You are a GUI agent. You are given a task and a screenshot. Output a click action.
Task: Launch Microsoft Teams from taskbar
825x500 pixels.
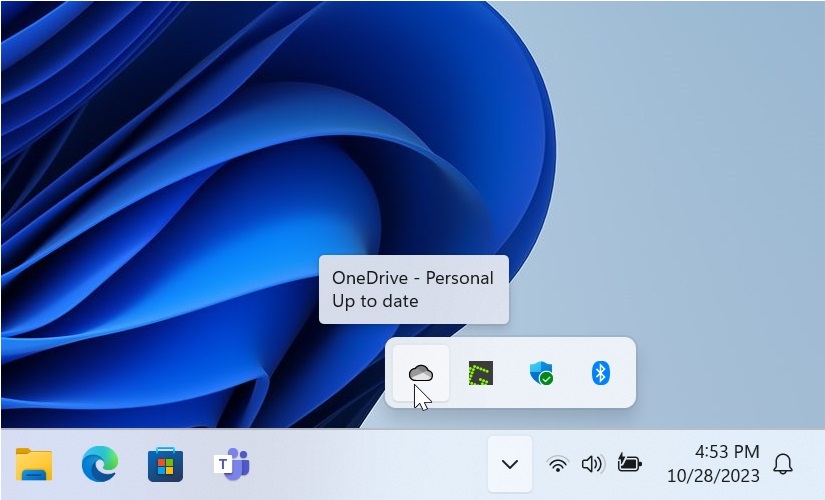pyautogui.click(x=231, y=464)
